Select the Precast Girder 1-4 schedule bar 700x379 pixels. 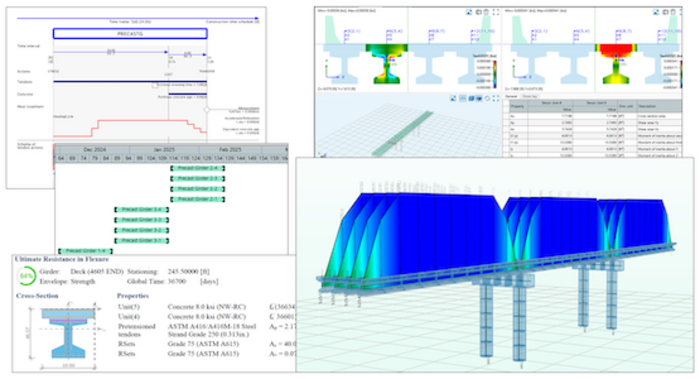click(85, 251)
